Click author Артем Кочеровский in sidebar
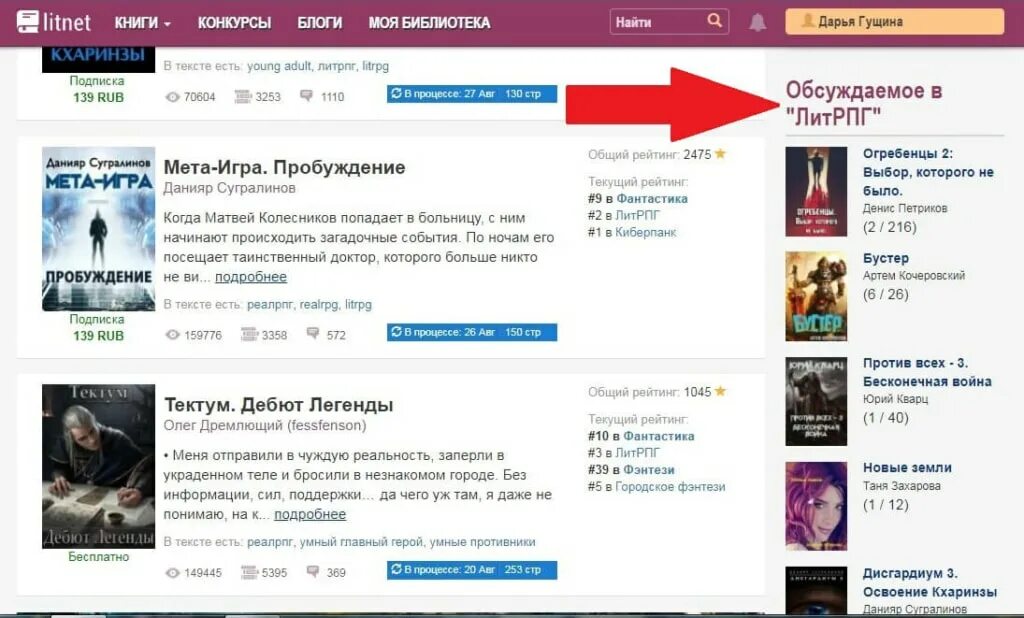This screenshot has height=618, width=1024. (914, 276)
